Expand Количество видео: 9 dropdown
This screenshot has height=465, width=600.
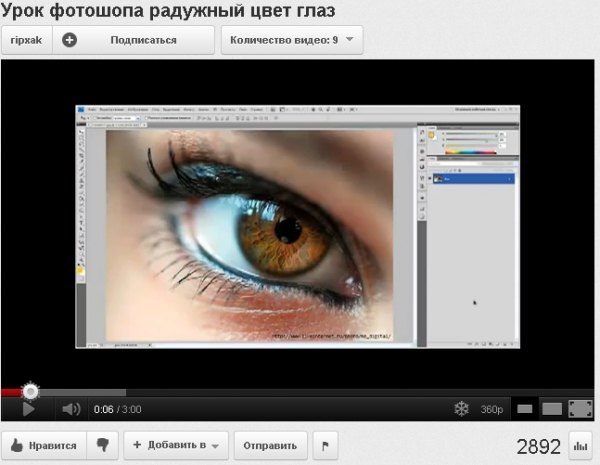[x=292, y=40]
